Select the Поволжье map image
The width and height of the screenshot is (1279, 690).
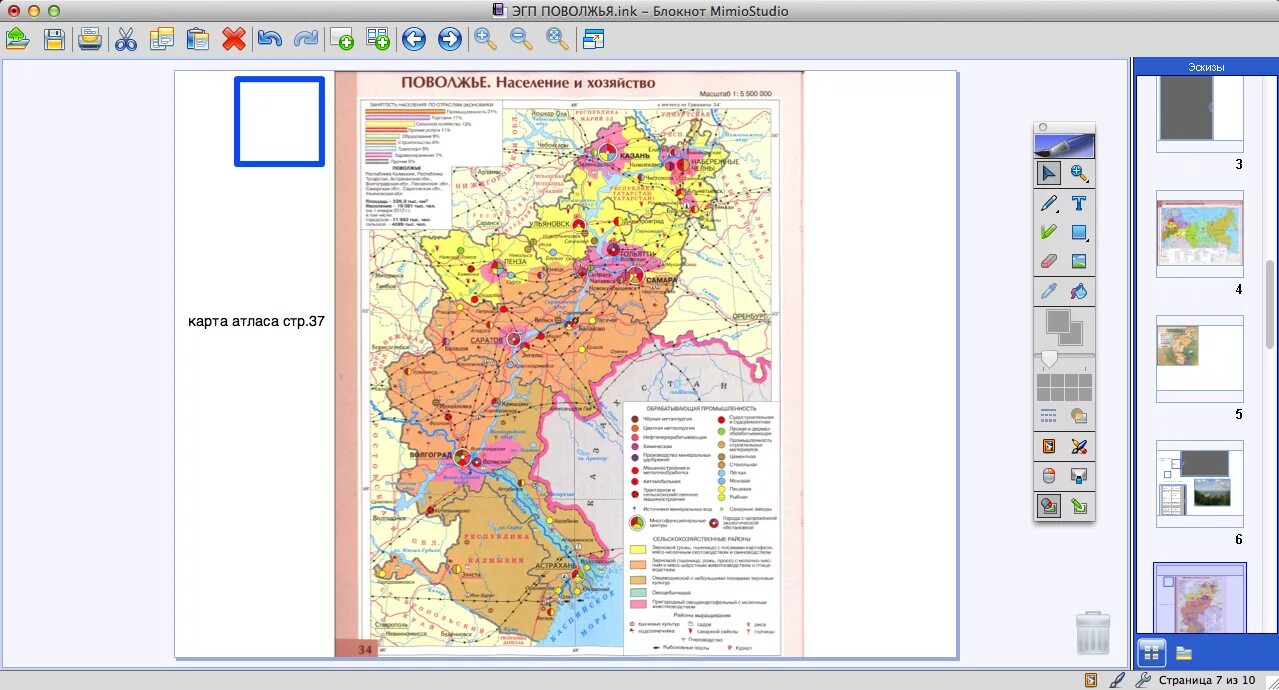tap(569, 364)
